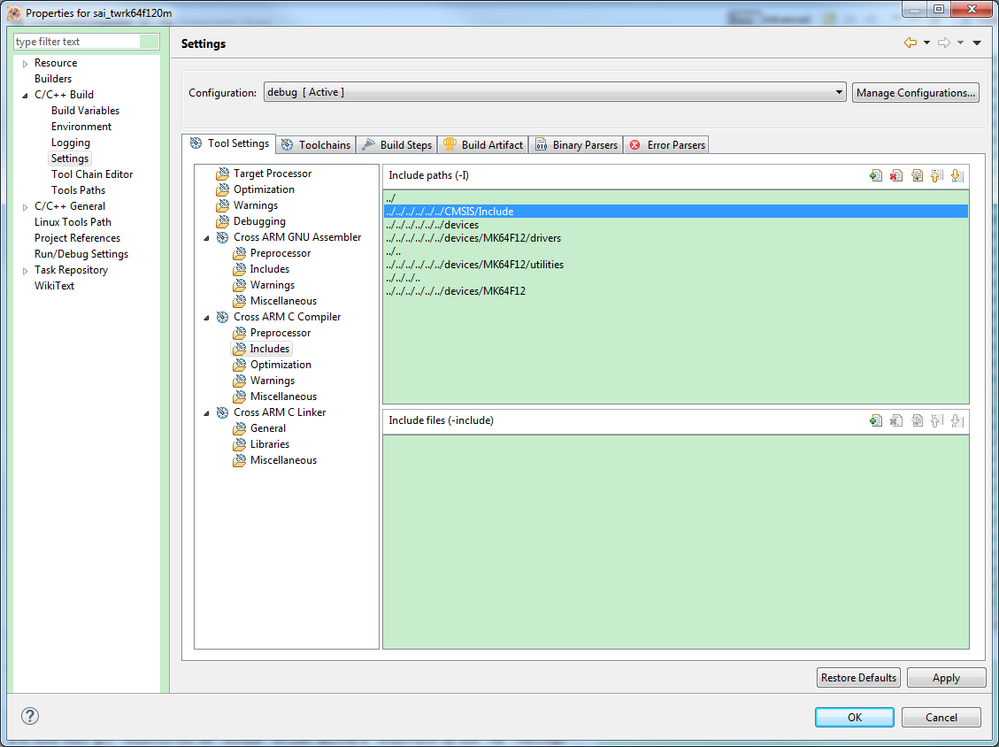Open C Compiler Optimization settings
Screen dimensions: 999x747
(280, 365)
